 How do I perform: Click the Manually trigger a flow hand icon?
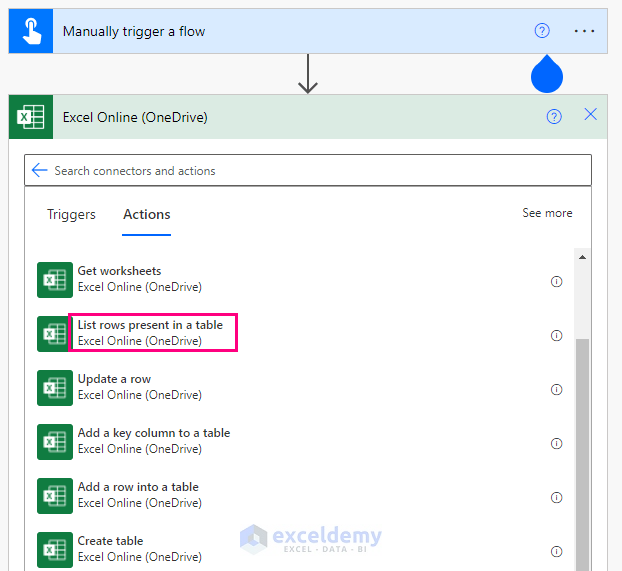coord(31,31)
